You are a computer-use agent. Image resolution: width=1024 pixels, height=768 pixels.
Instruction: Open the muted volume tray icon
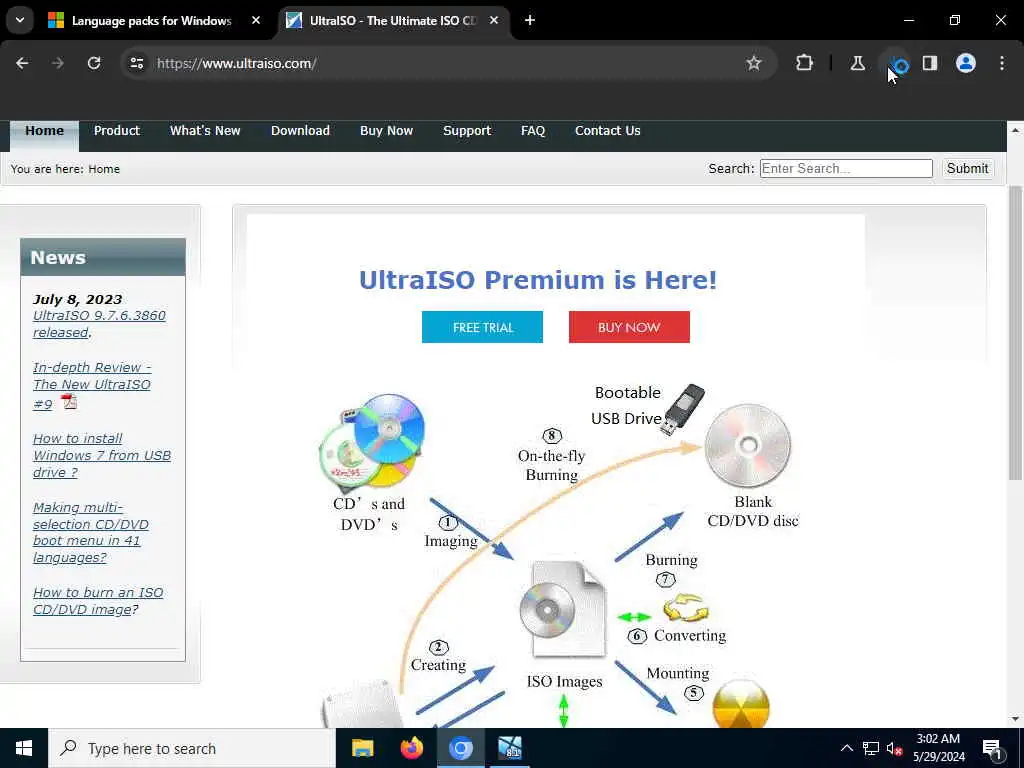point(895,748)
